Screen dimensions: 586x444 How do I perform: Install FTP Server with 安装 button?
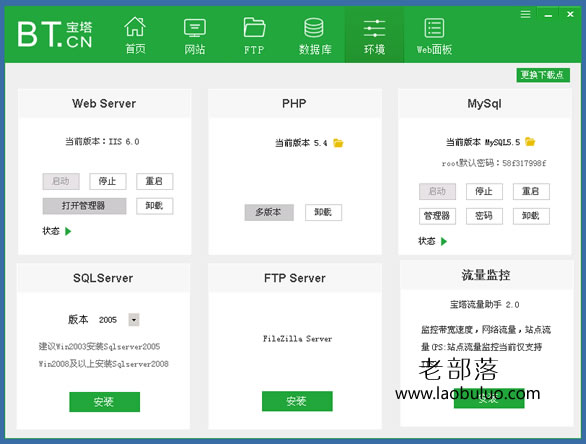297,401
